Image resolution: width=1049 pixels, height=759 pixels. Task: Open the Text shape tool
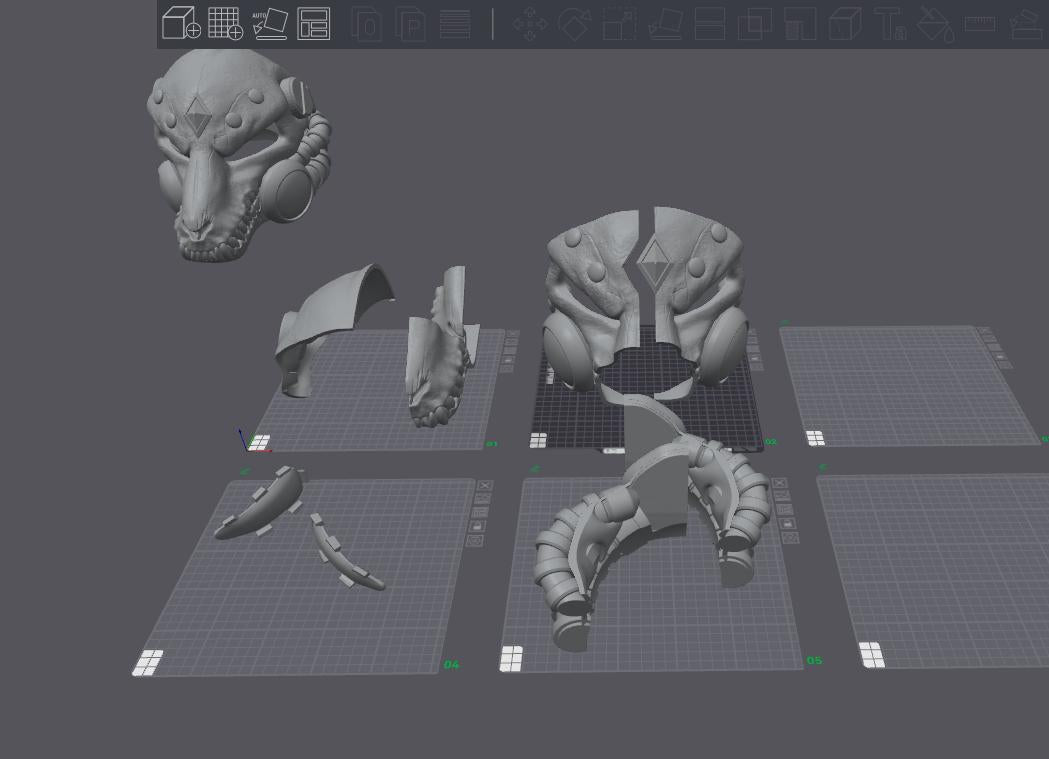coord(889,24)
